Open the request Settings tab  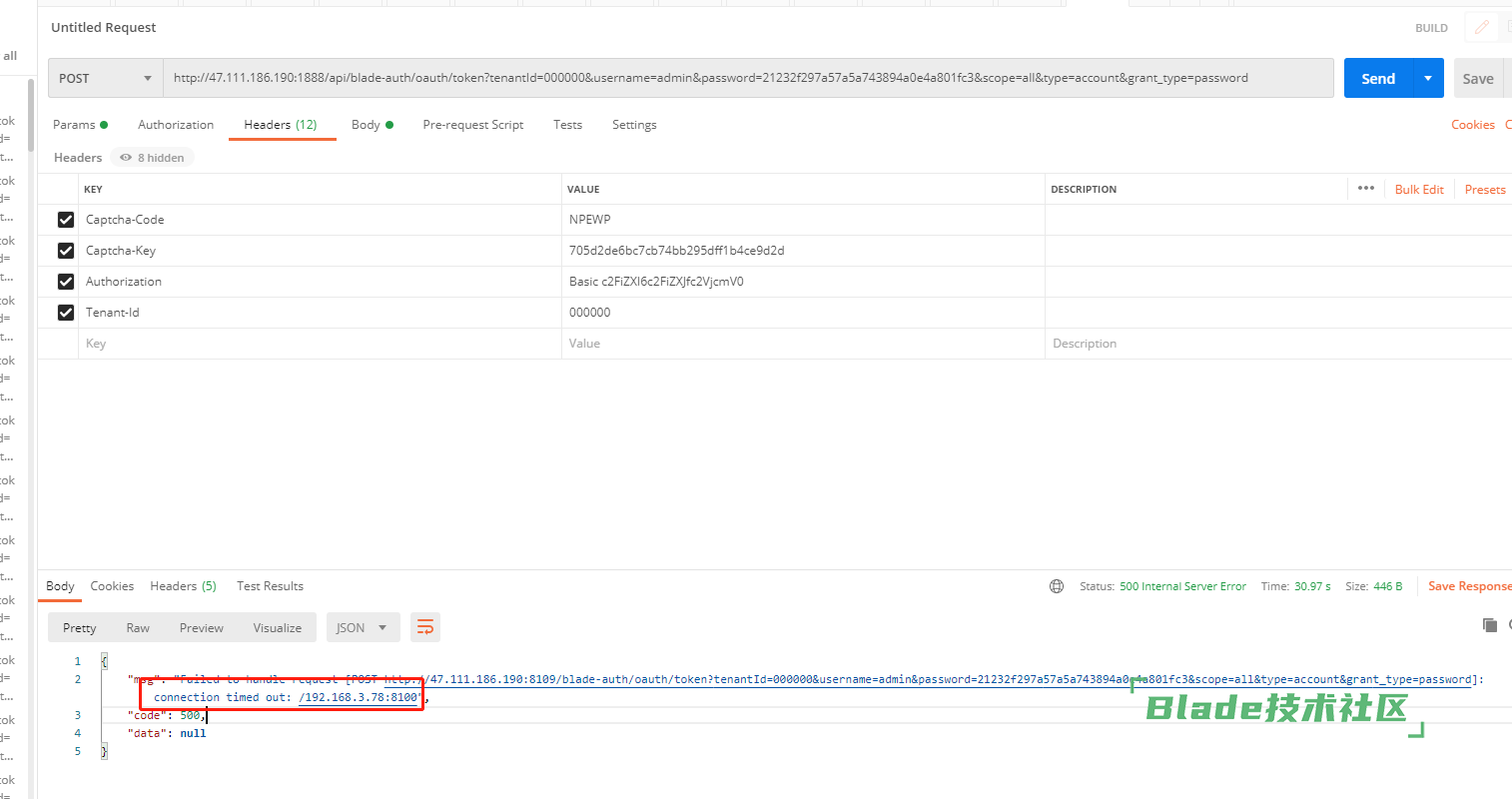pyautogui.click(x=634, y=125)
